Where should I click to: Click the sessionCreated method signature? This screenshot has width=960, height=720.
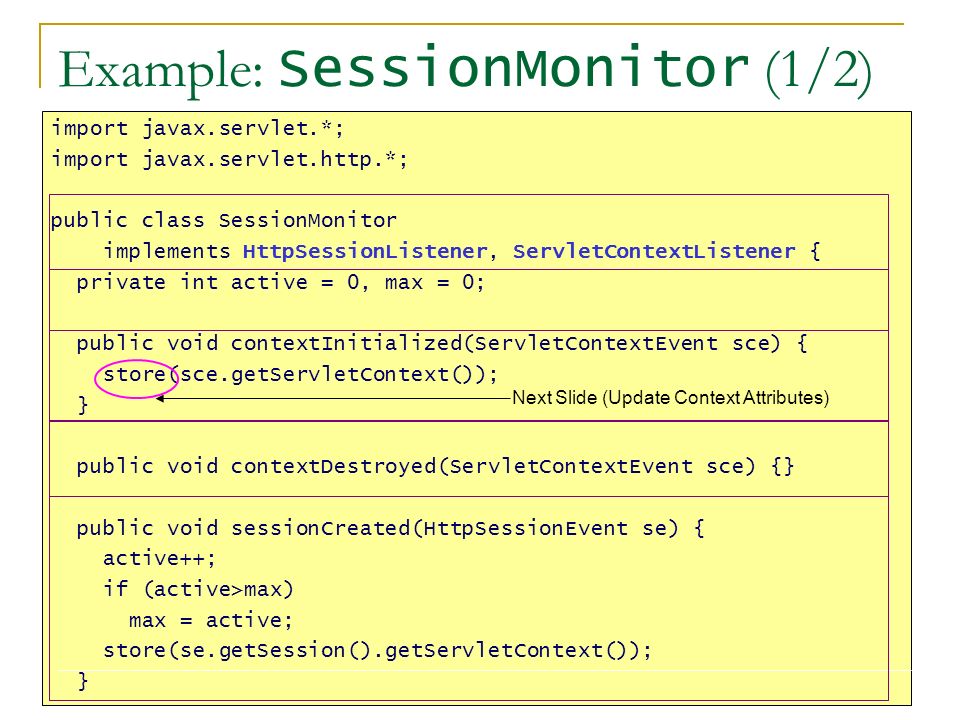tap(391, 528)
